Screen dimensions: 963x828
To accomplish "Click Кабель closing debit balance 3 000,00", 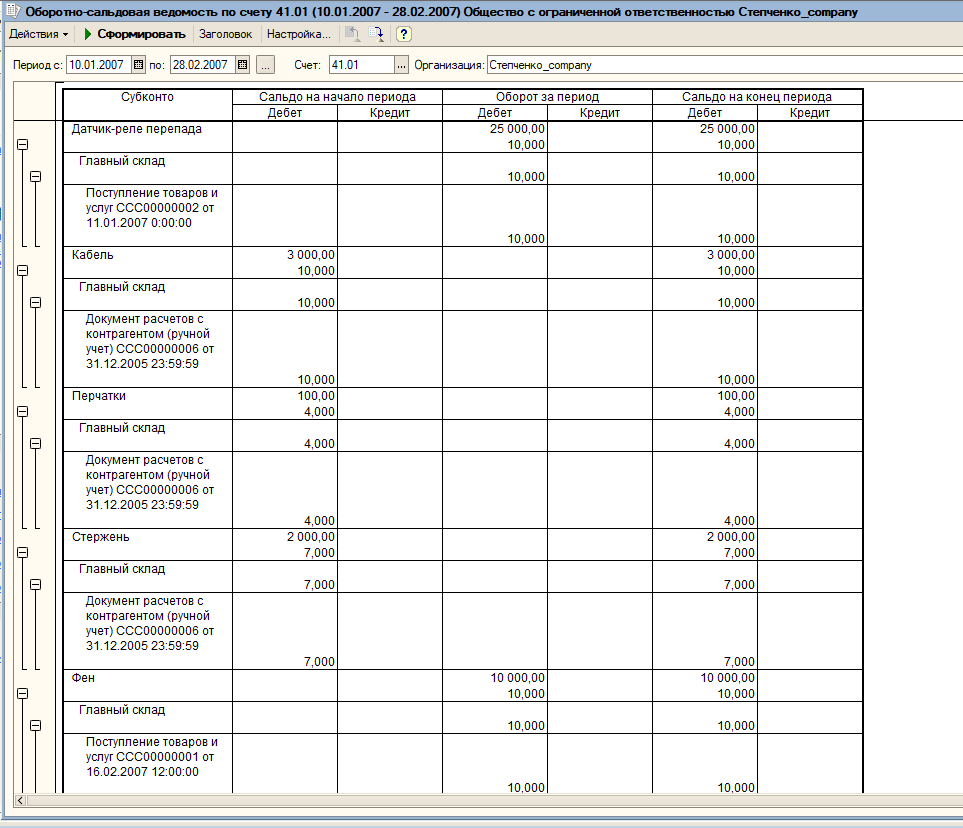I will [x=730, y=255].
